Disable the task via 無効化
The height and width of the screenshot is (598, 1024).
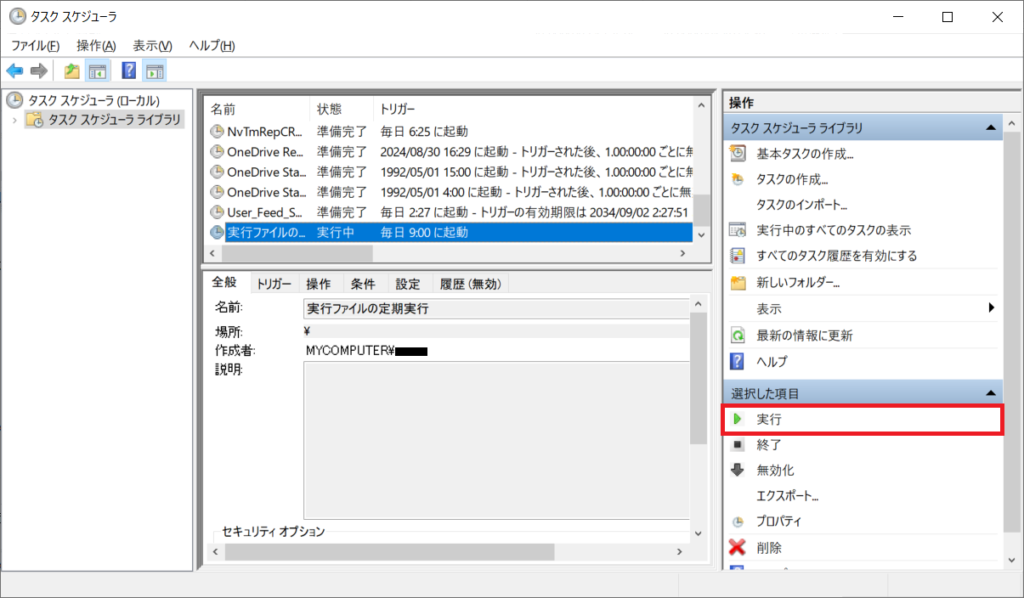tap(775, 470)
